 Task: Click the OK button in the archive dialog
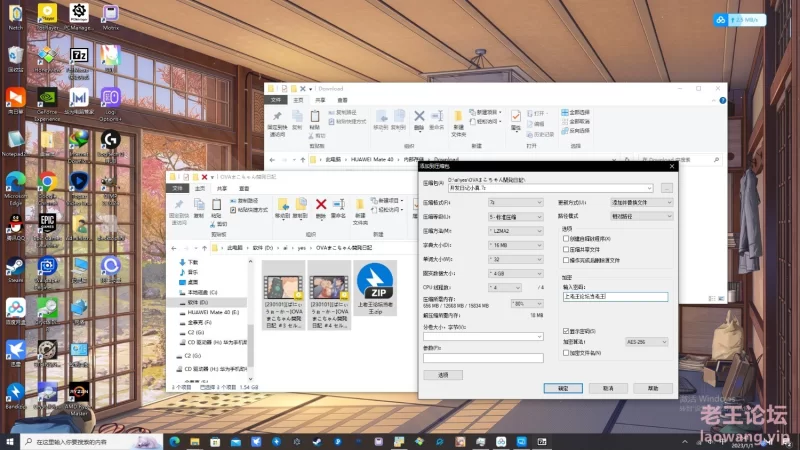563,388
